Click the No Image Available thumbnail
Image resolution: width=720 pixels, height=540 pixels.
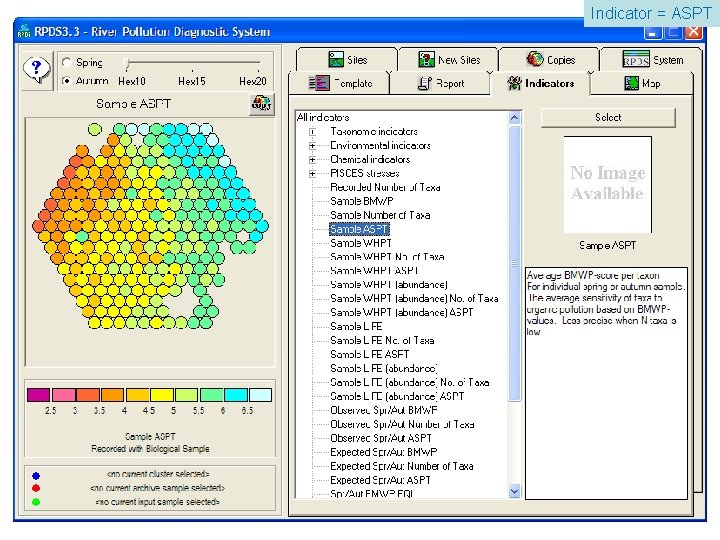(608, 184)
